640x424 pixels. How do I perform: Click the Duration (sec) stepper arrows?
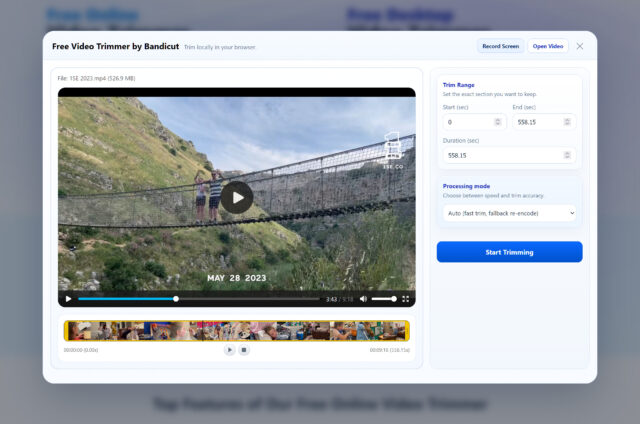567,155
